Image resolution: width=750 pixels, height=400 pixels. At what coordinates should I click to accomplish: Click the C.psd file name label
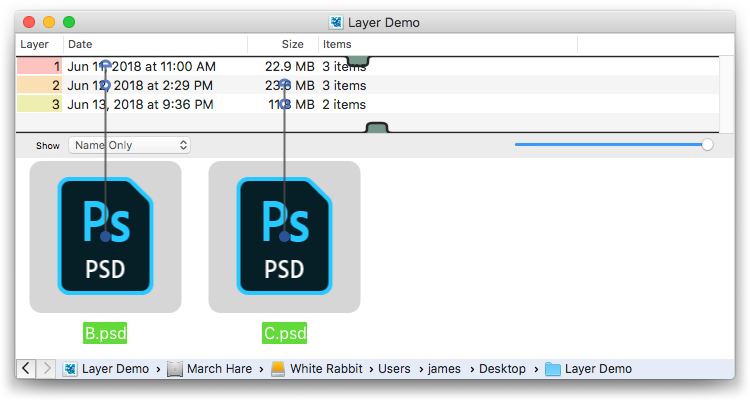[285, 333]
